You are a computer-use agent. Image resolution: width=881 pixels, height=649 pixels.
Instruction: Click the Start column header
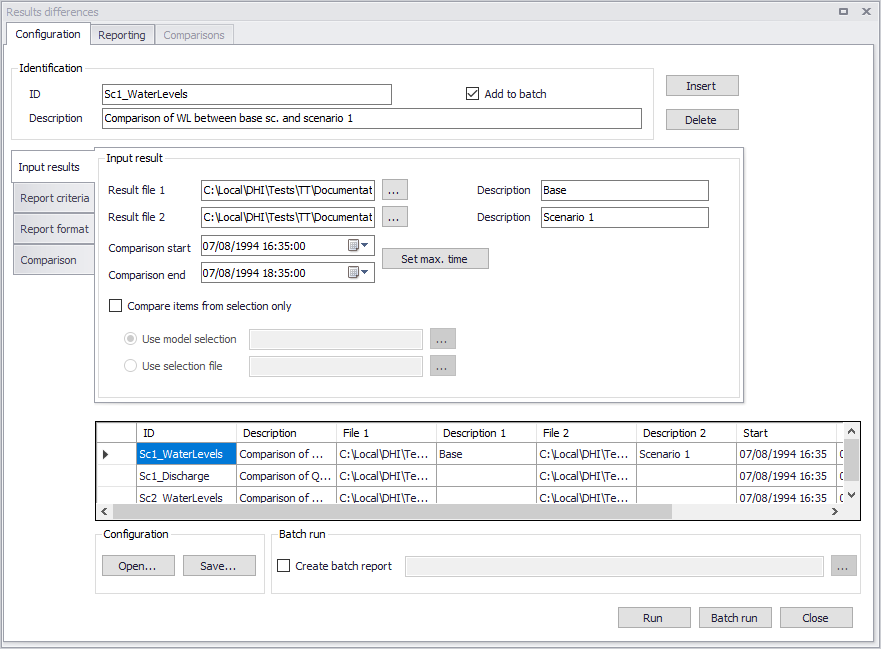786,433
